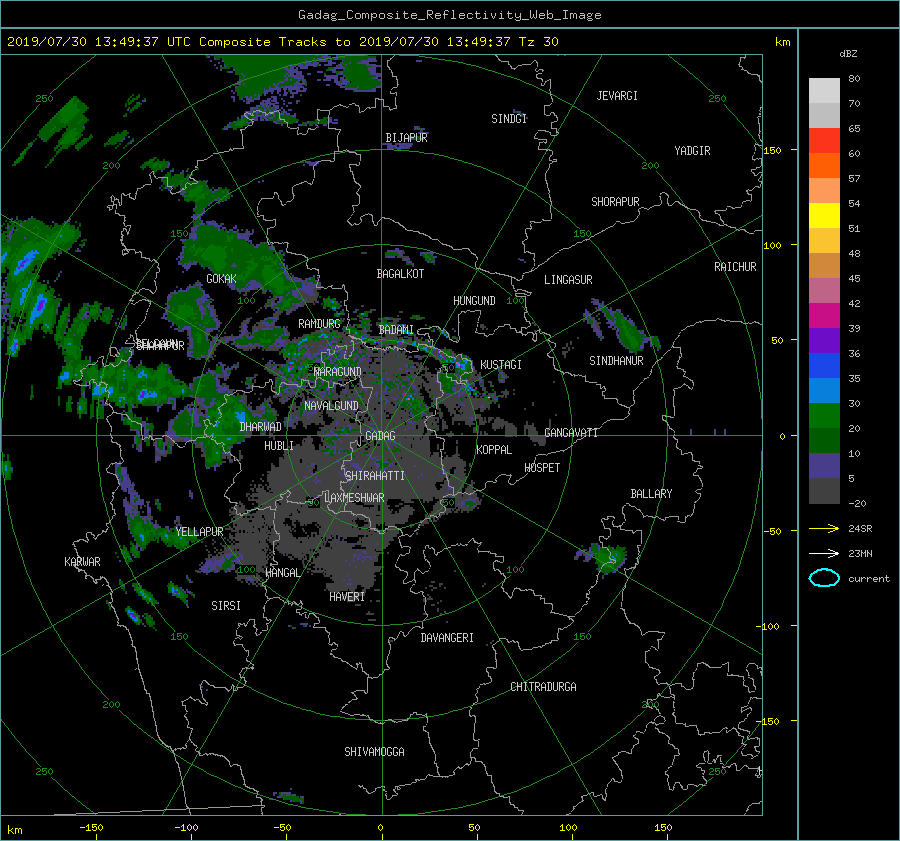
Task: Click the BAGALKOT city label
Action: 400,274
